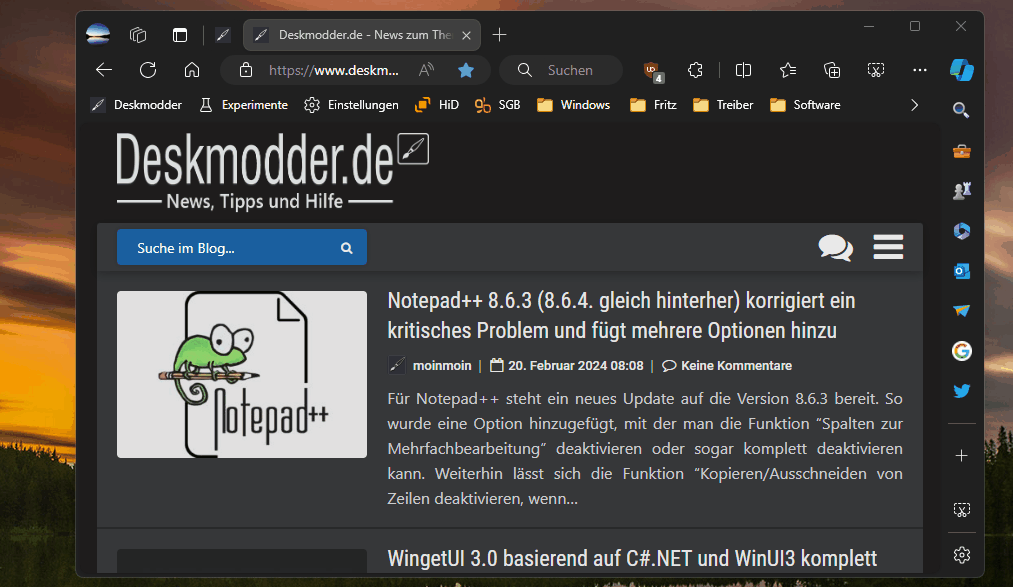Open the tab actions menu icon

[180, 35]
